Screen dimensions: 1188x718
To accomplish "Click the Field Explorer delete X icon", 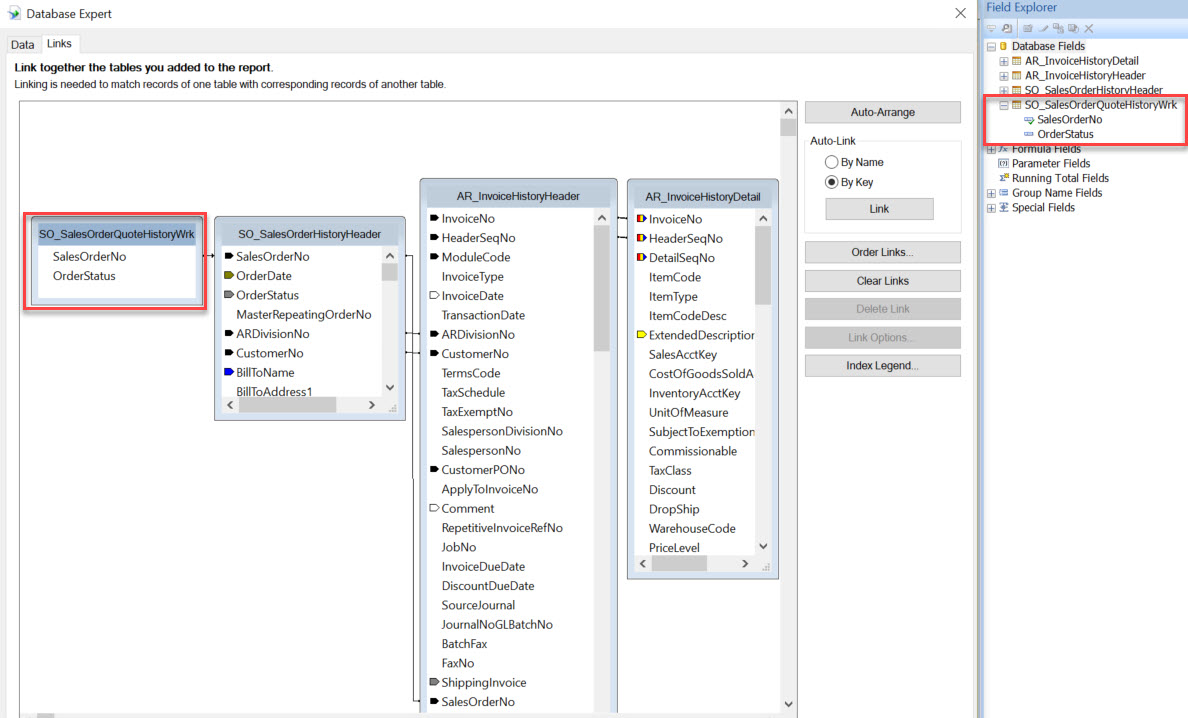I will point(1089,28).
